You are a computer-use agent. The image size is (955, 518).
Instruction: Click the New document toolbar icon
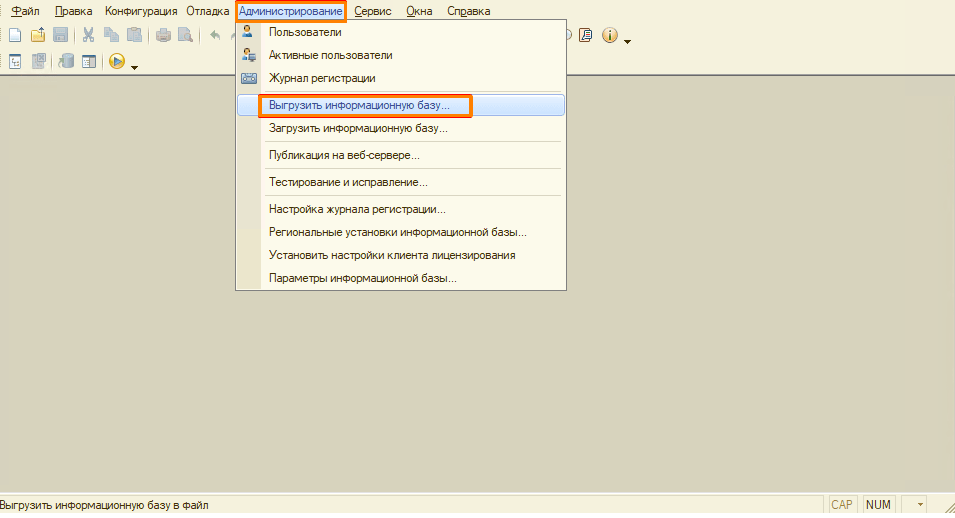tap(15, 35)
